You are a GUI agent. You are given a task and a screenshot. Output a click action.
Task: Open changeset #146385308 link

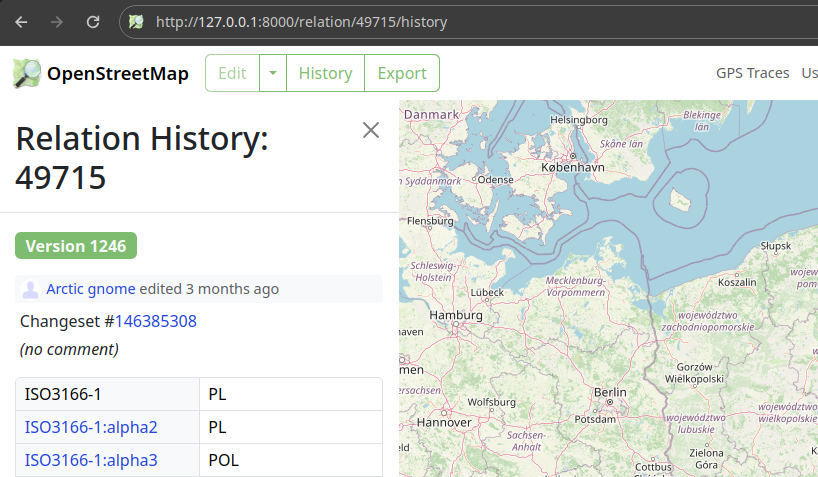tap(156, 321)
